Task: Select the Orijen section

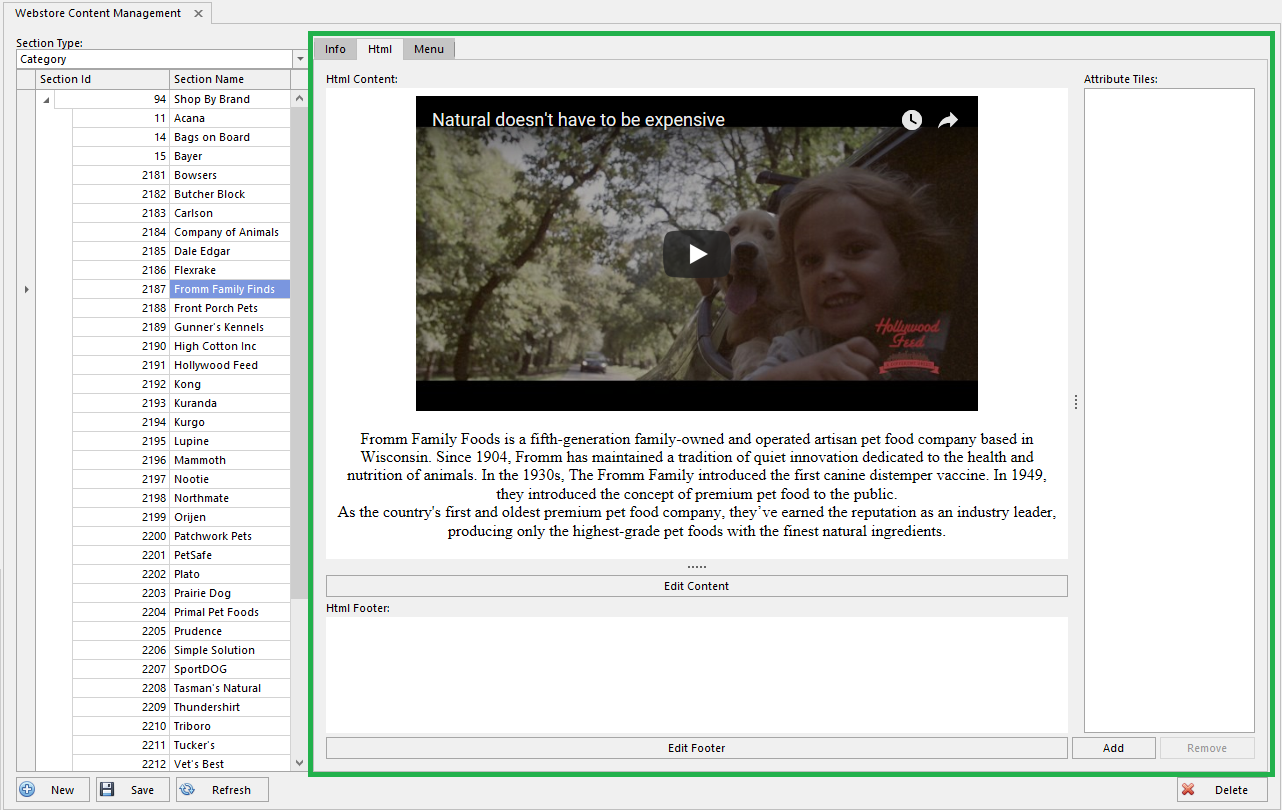Action: coord(181,517)
